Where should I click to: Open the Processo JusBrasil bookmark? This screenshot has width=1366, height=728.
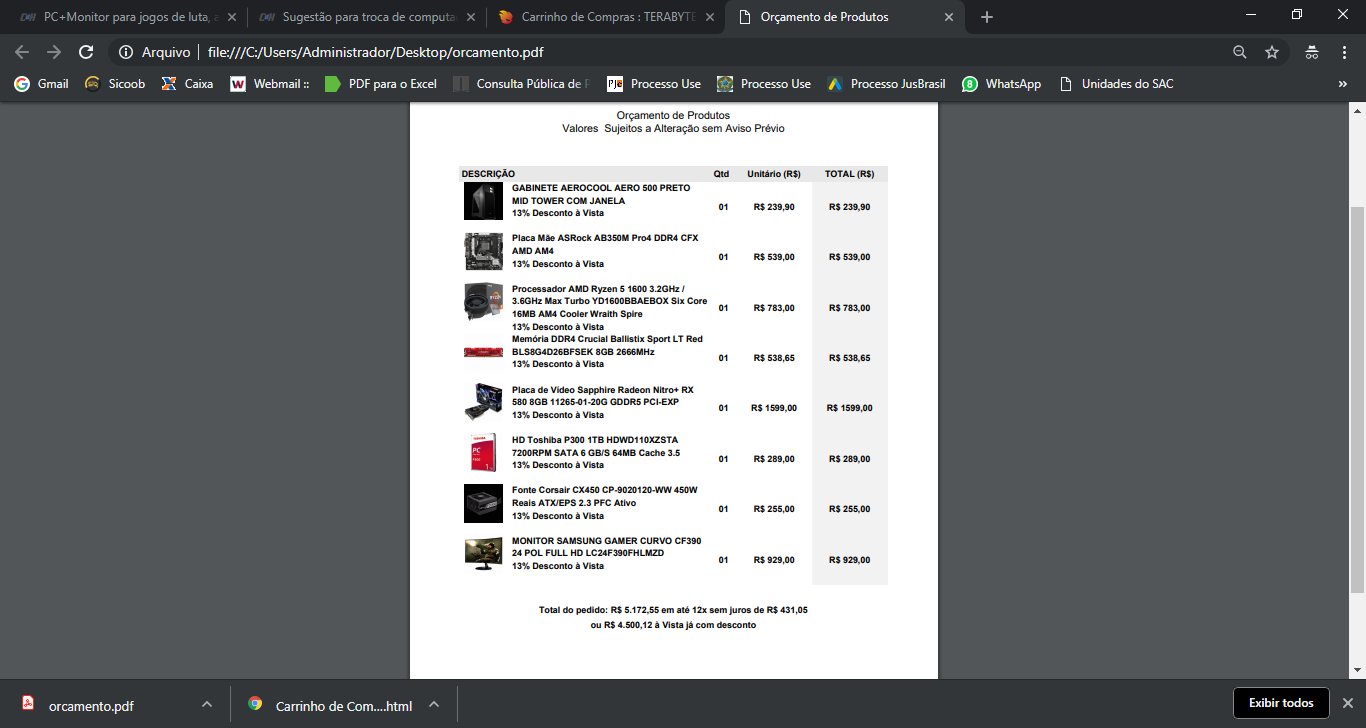(x=887, y=84)
